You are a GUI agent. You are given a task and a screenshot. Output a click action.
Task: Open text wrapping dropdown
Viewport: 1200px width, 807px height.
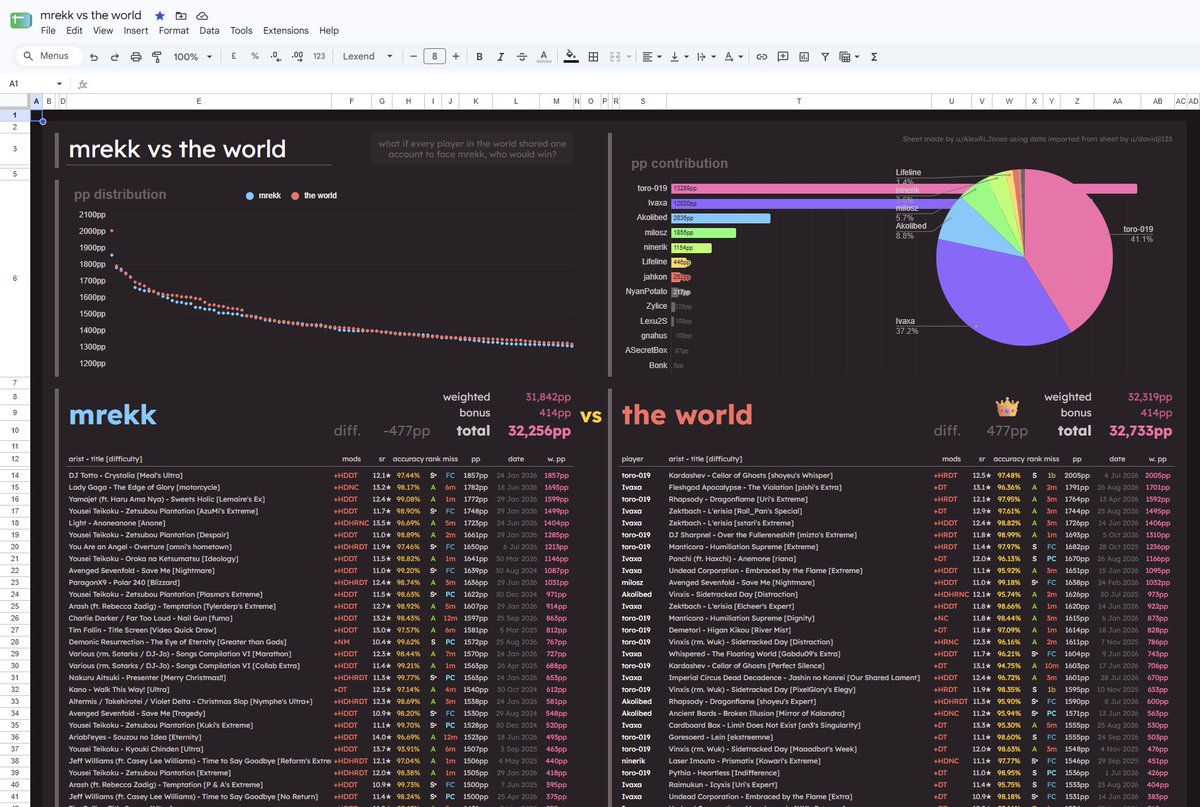click(705, 57)
